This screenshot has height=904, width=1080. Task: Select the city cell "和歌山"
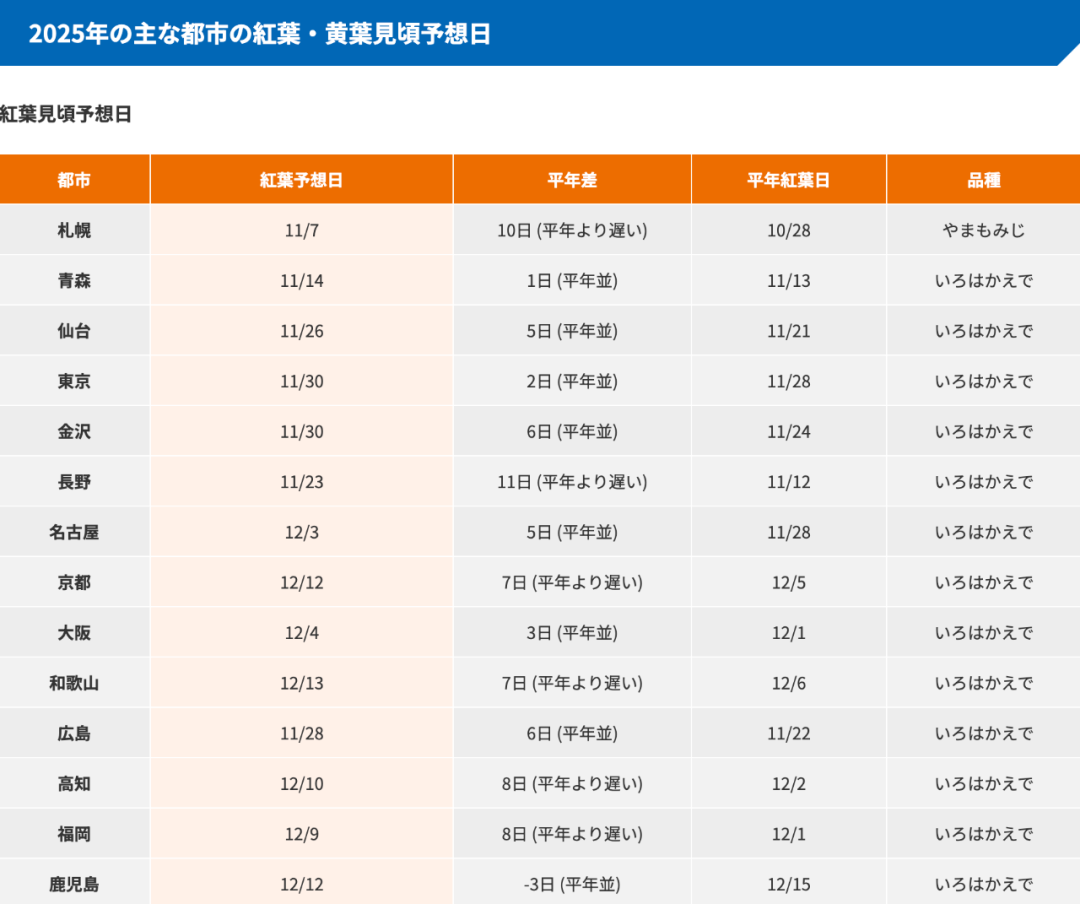(x=74, y=683)
